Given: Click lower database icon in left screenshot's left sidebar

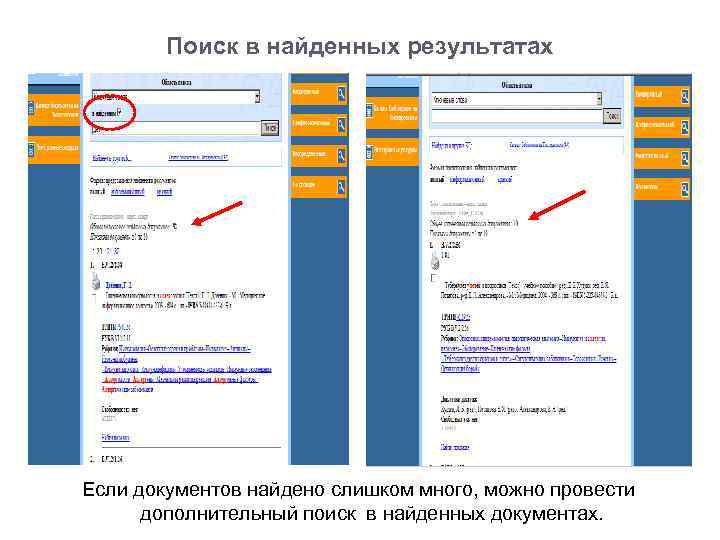Looking at the screenshot, I should [31, 150].
